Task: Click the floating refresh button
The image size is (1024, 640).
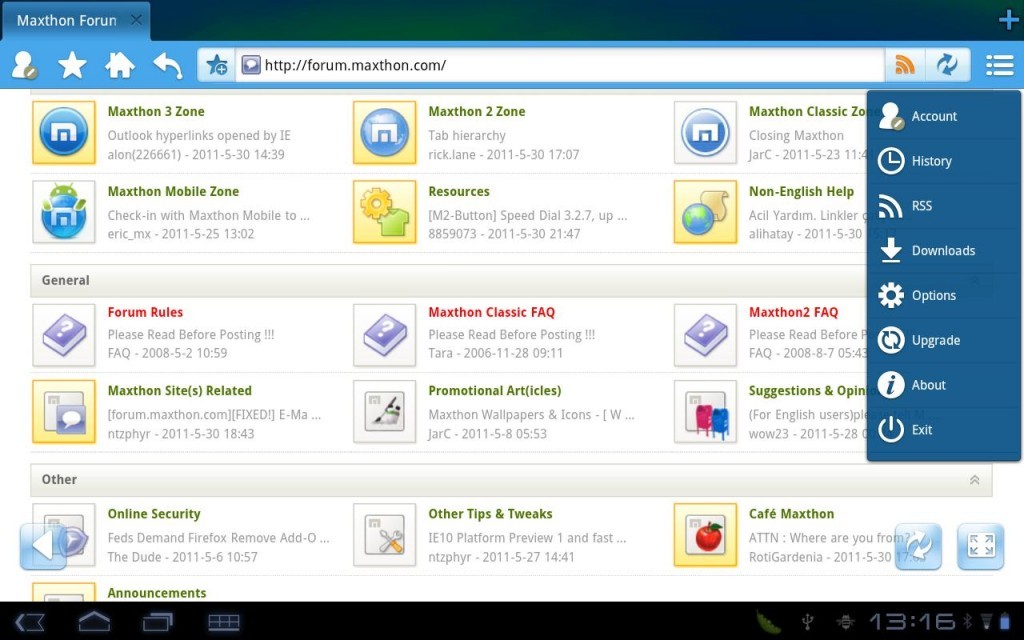Action: pos(918,546)
